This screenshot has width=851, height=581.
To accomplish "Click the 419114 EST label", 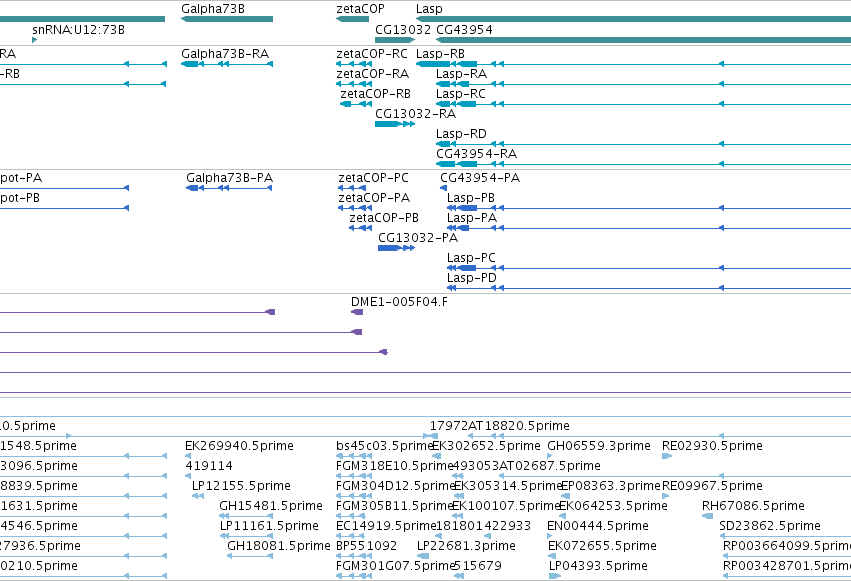I will point(209,466).
